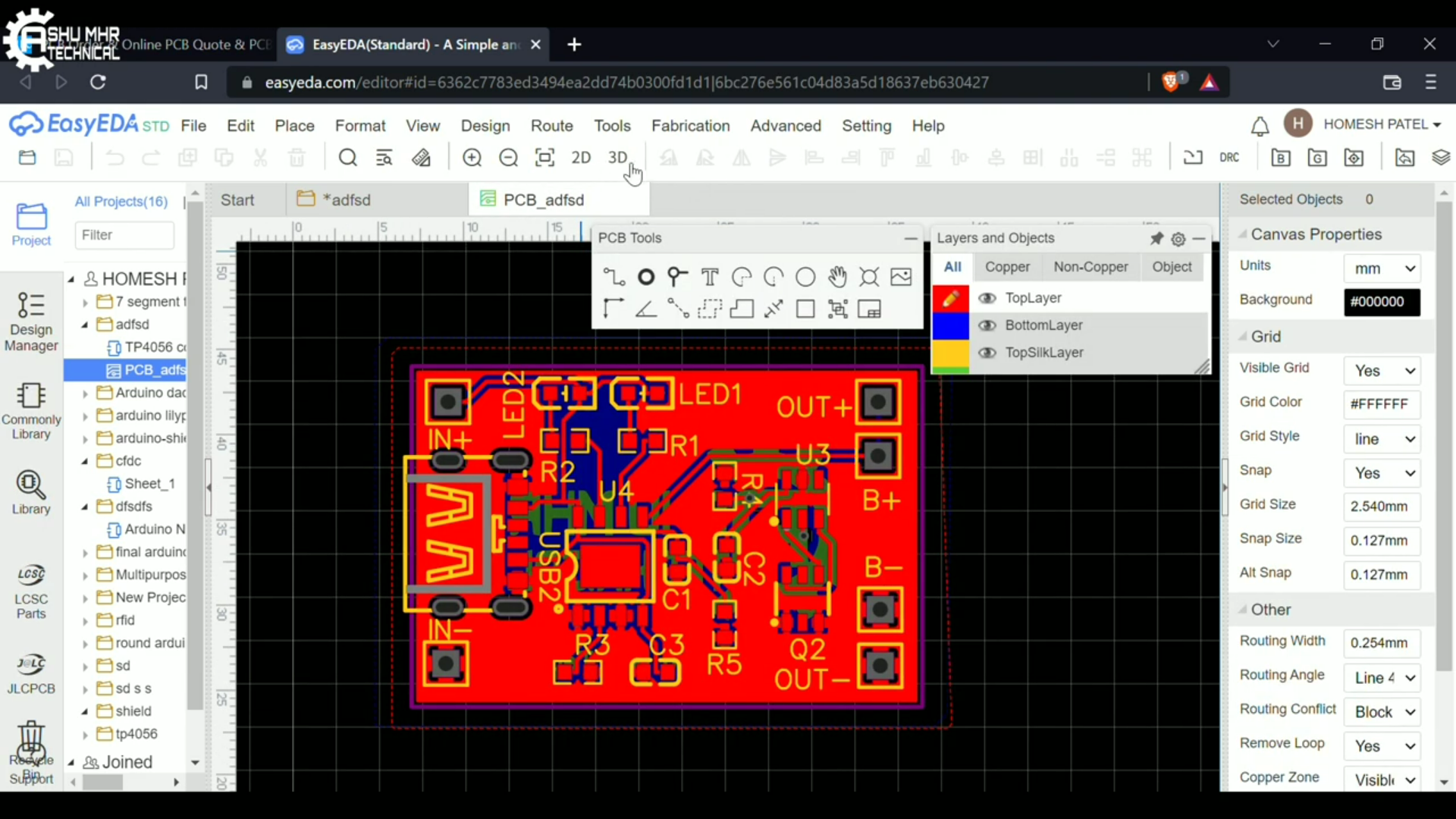This screenshot has height=819, width=1456.
Task: Run the DRC check from the toolbar
Action: click(x=1229, y=157)
